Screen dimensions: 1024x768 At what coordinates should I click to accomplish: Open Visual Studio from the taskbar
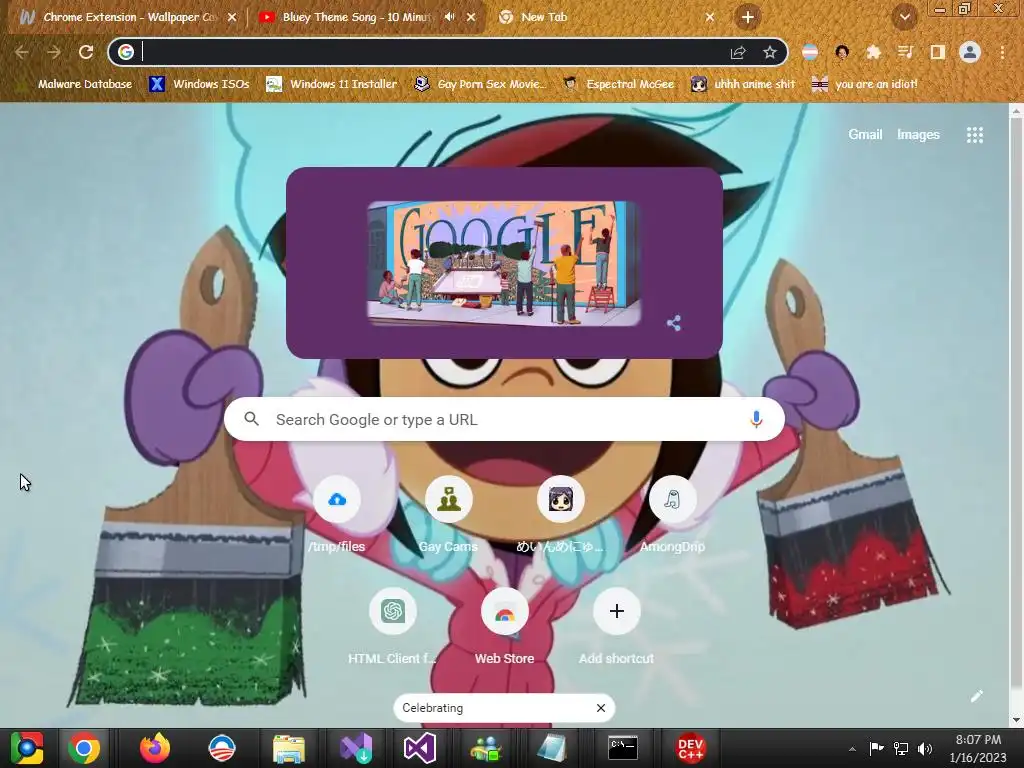click(420, 748)
